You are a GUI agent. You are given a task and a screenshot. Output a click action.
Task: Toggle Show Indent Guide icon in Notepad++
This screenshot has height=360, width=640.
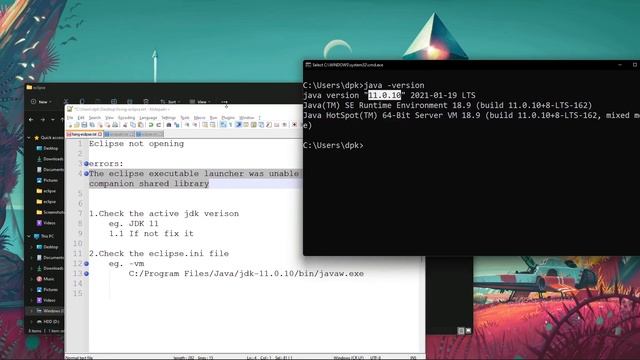pos(238,125)
